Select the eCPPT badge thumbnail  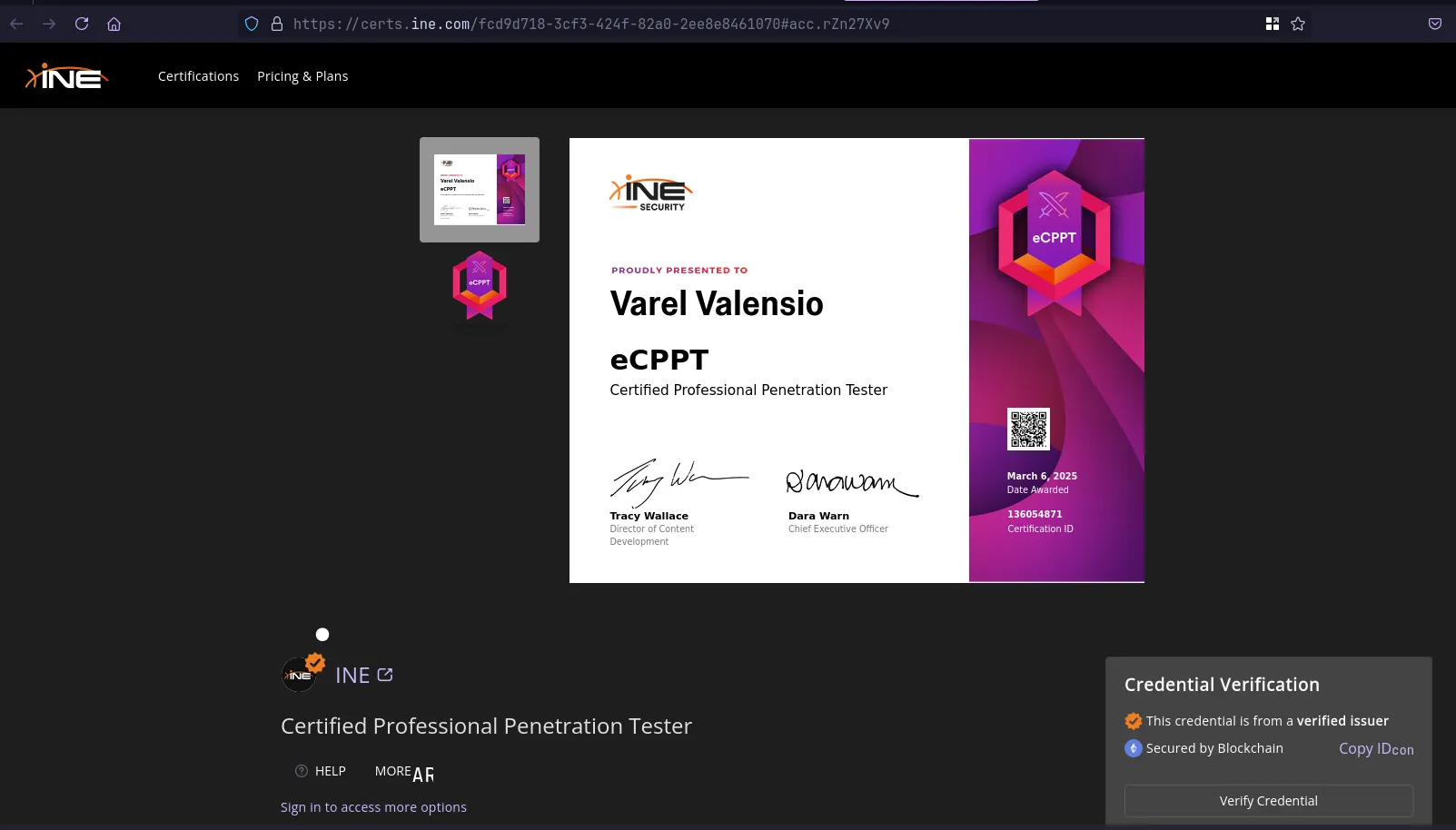coord(479,286)
